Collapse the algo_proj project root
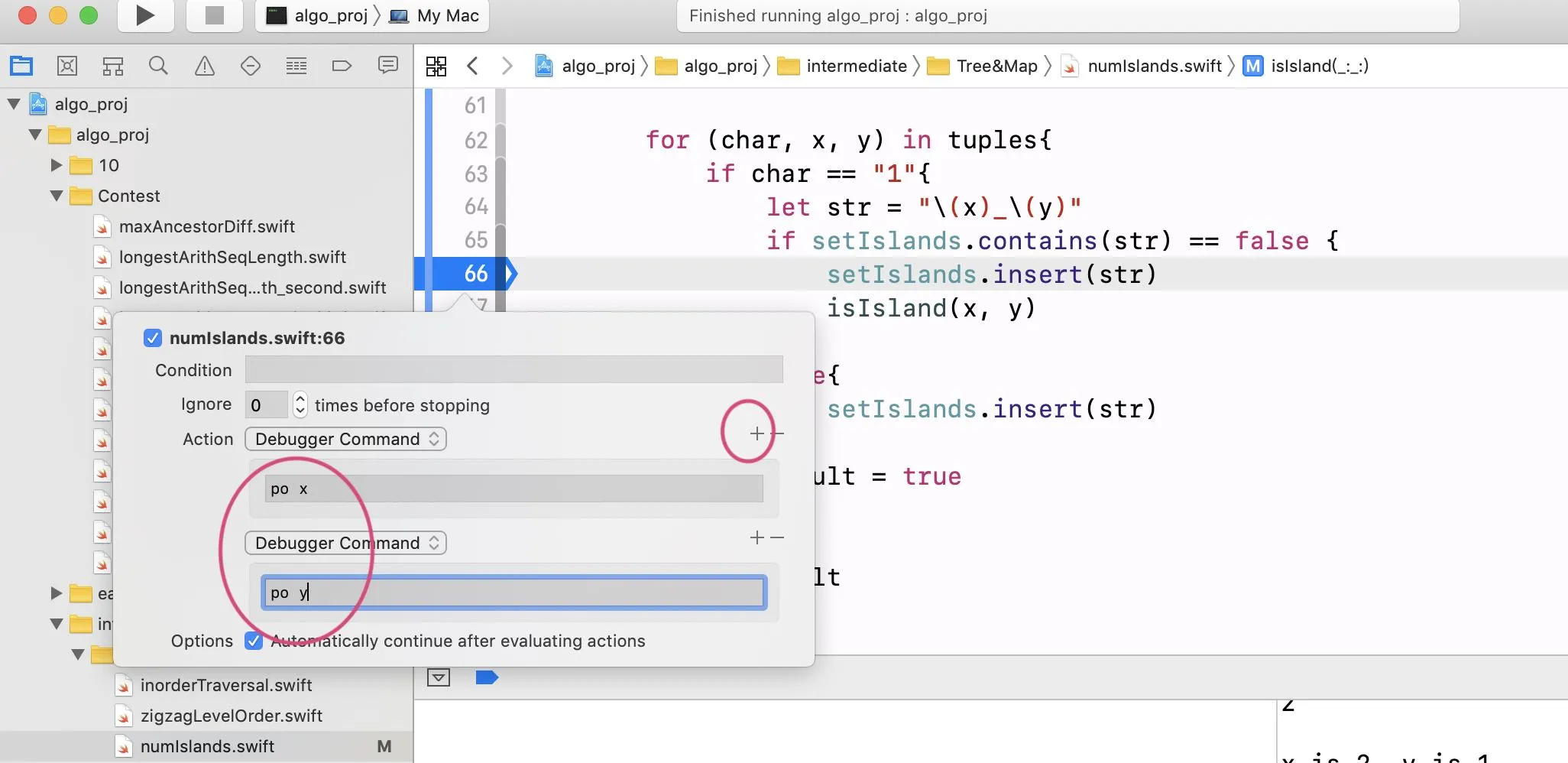This screenshot has width=1568, height=763. pyautogui.click(x=14, y=104)
